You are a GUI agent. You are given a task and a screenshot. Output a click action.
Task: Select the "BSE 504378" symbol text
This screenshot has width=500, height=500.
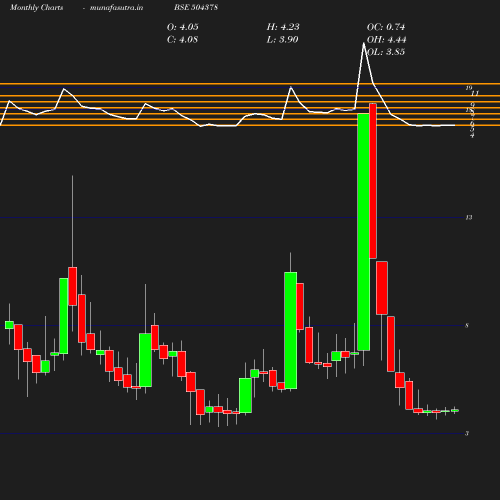pyautogui.click(x=196, y=7)
